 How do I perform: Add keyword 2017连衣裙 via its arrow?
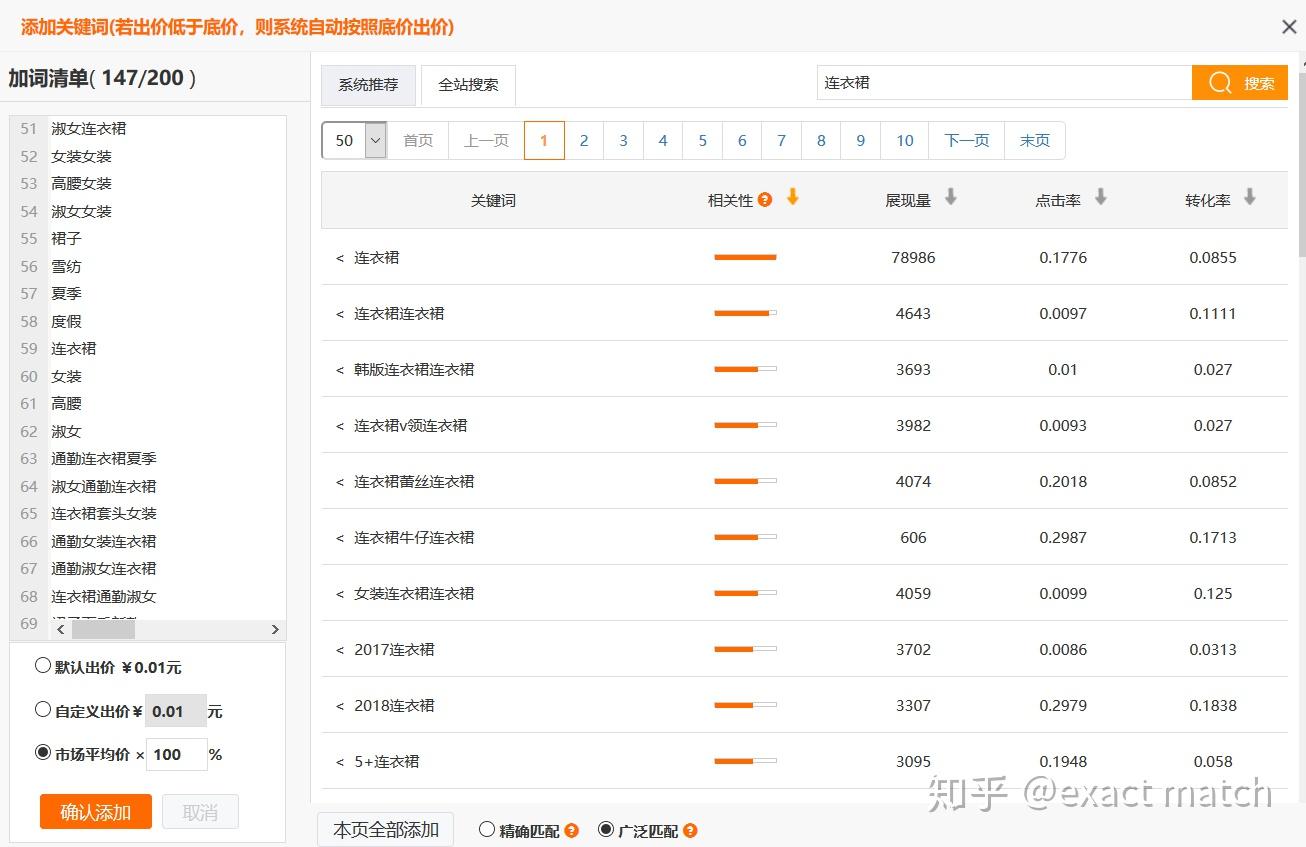[x=340, y=650]
